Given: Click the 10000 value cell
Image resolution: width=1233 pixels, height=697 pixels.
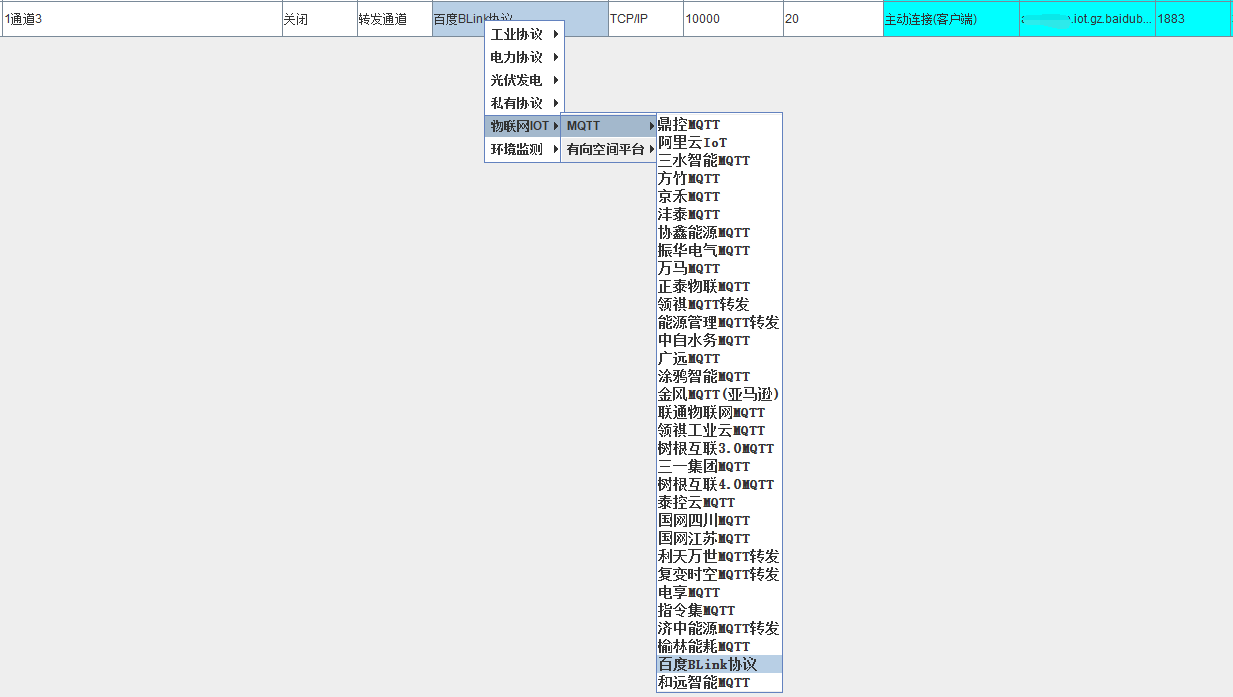Looking at the screenshot, I should [x=732, y=19].
